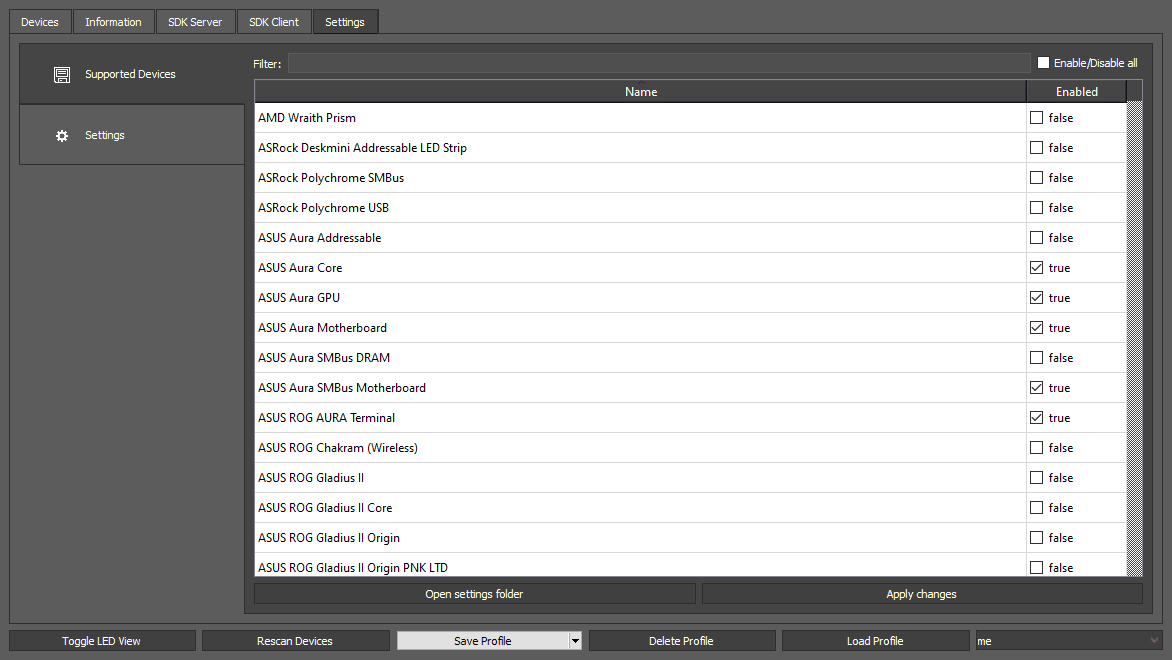
Task: Switch to the Information tab
Action: pos(113,22)
